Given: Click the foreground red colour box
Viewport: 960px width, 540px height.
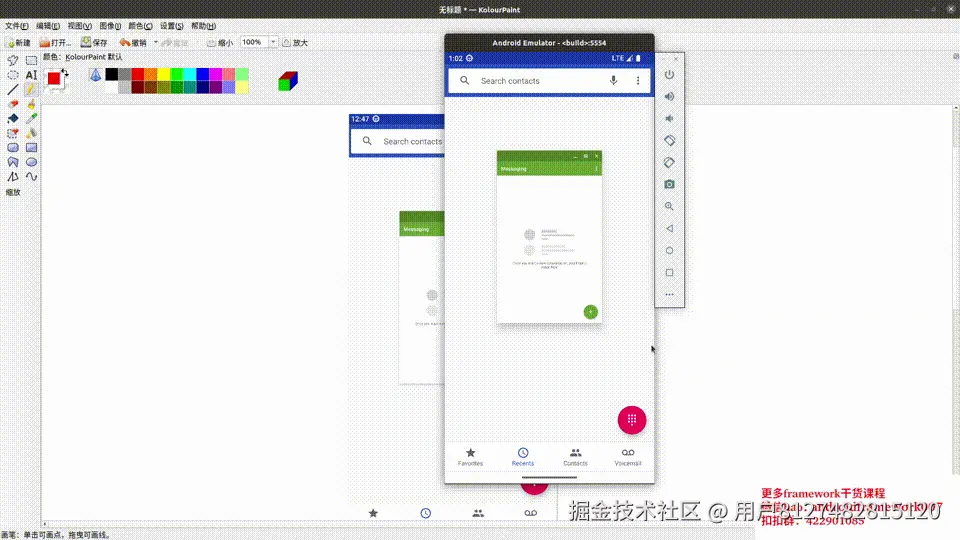Looking at the screenshot, I should point(54,78).
